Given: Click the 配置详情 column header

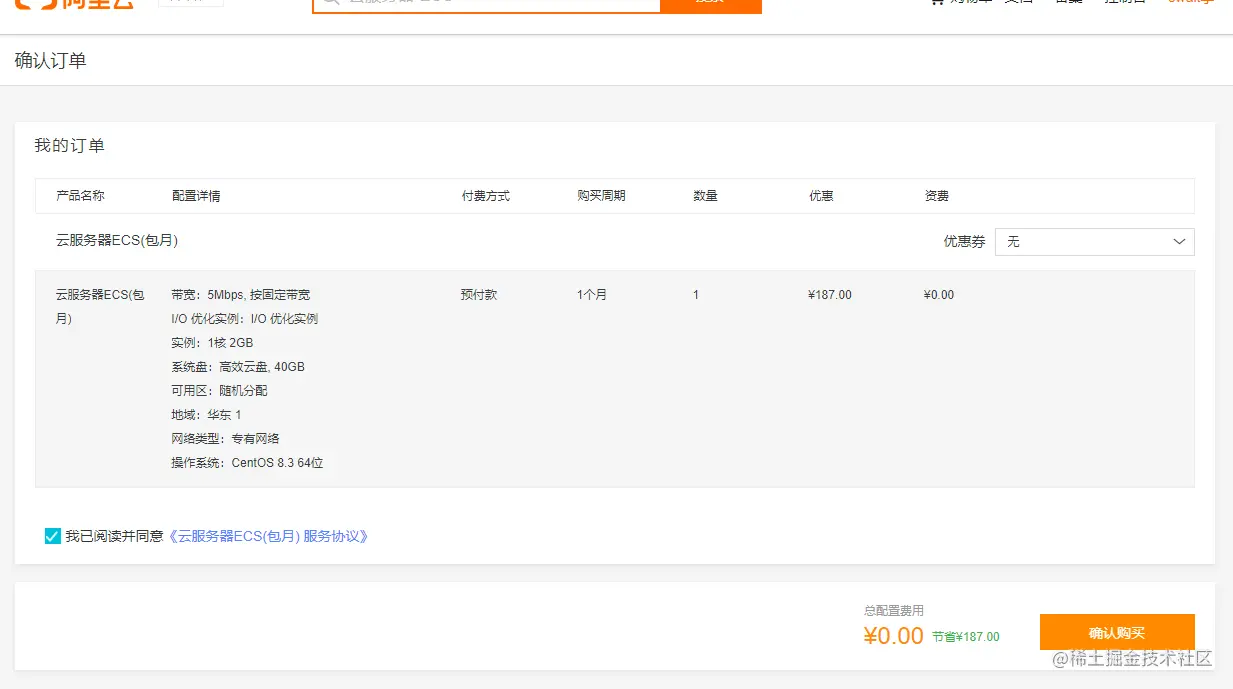Looking at the screenshot, I should click(x=196, y=196).
